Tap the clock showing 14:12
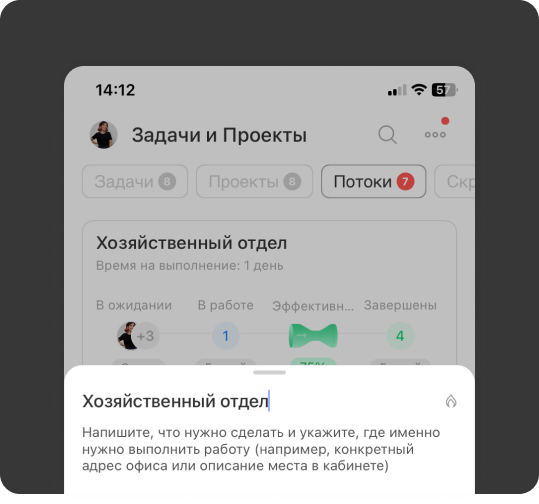This screenshot has width=539, height=504. point(115,90)
